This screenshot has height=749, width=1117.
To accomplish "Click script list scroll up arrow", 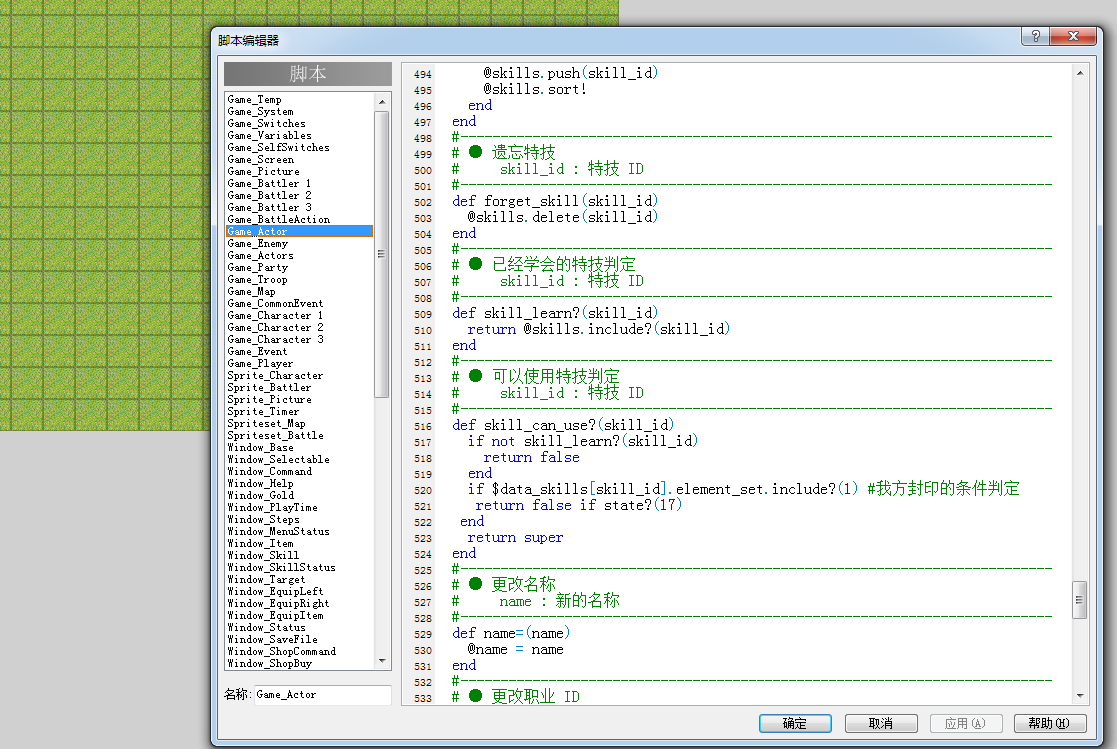I will (x=382, y=101).
